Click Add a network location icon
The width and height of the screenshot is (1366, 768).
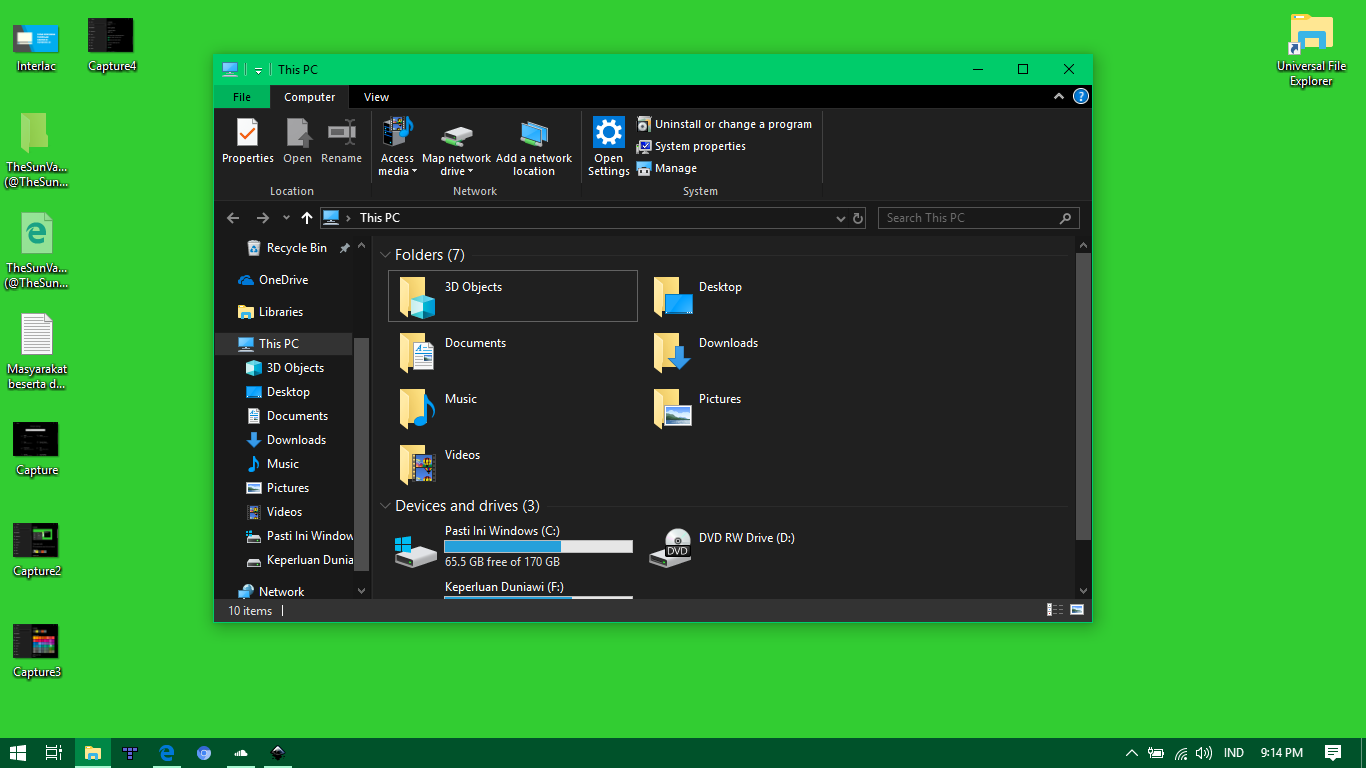tap(534, 135)
